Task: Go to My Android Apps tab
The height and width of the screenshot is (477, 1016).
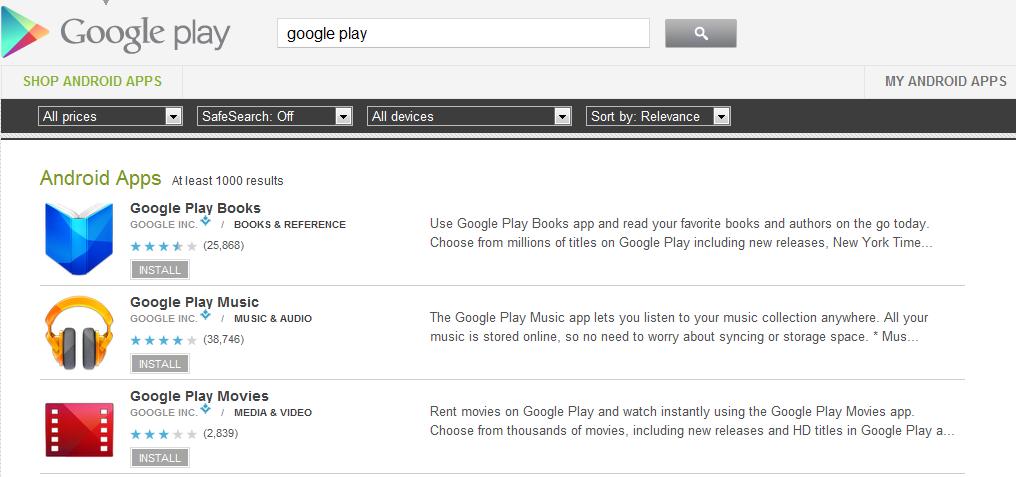Action: click(x=945, y=82)
